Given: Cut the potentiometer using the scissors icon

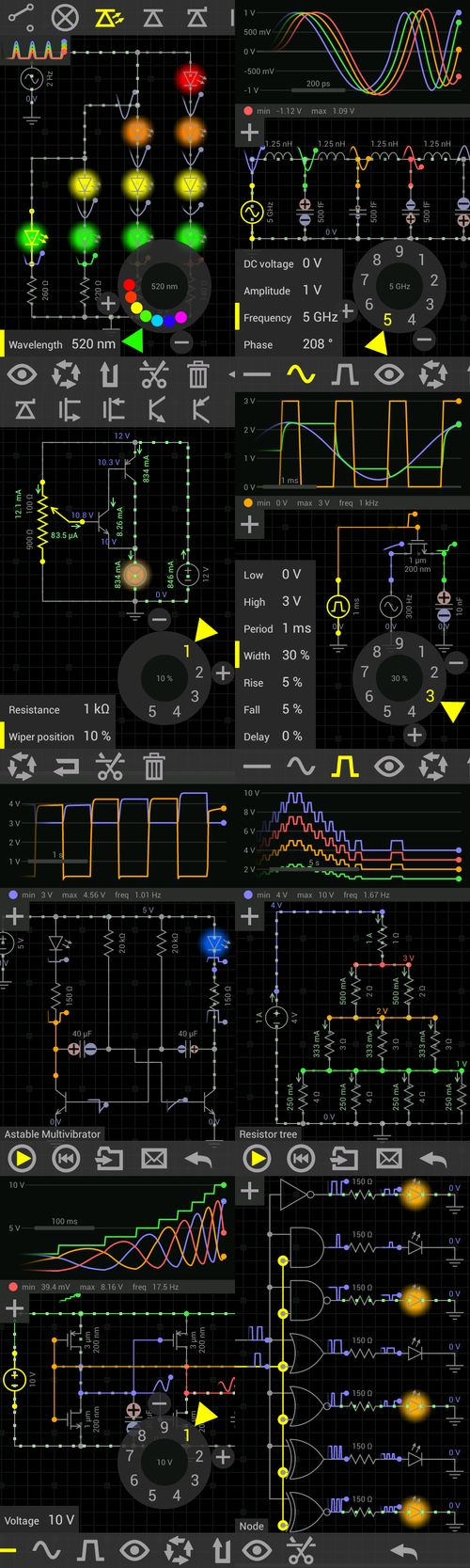Looking at the screenshot, I should pyautogui.click(x=110, y=768).
